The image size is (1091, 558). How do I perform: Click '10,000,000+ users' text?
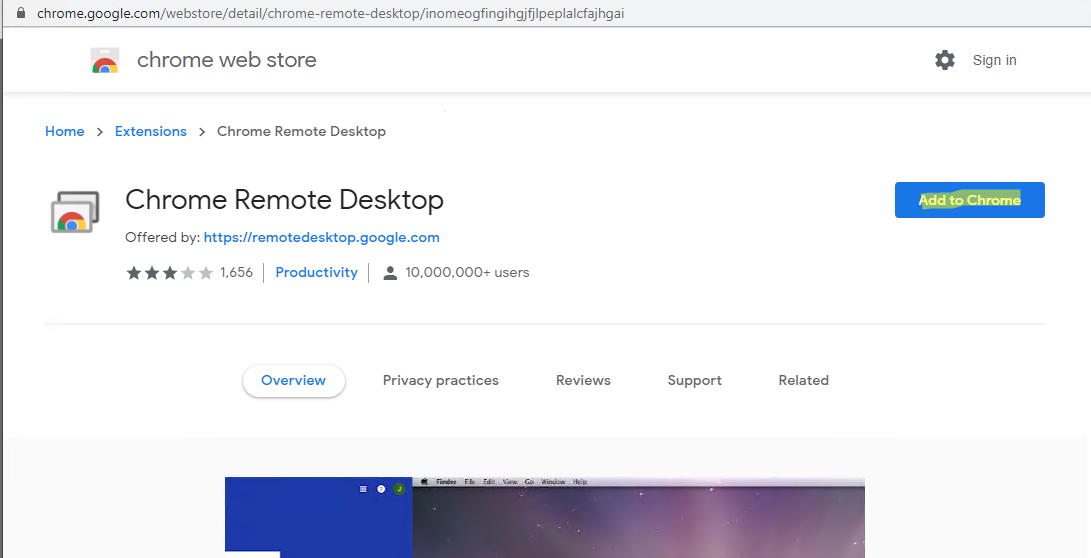[467, 273]
